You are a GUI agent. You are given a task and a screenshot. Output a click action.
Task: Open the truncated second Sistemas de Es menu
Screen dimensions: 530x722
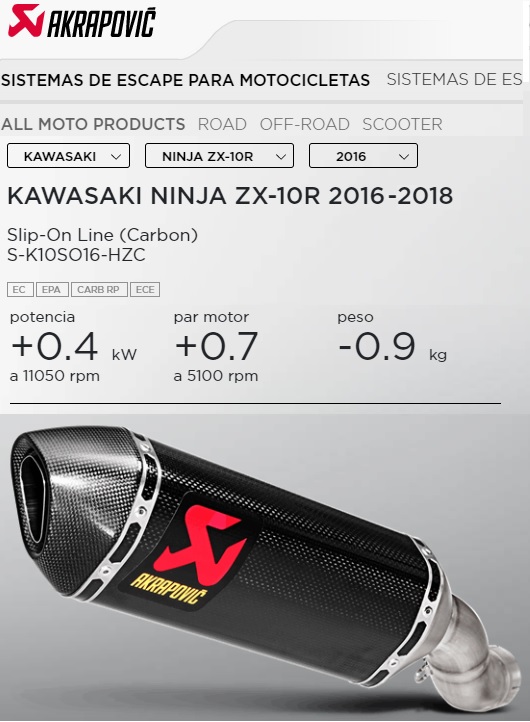(454, 80)
